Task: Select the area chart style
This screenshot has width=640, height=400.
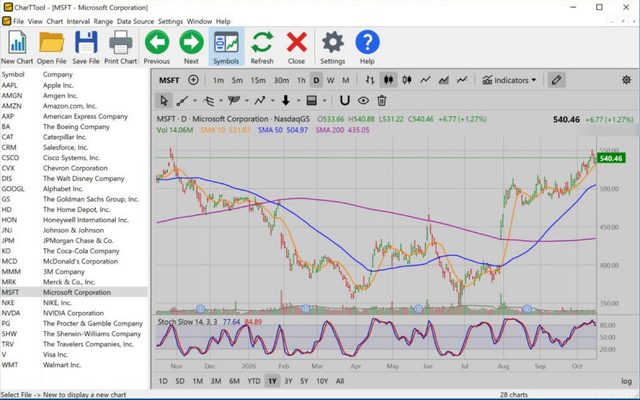Action: click(x=444, y=80)
